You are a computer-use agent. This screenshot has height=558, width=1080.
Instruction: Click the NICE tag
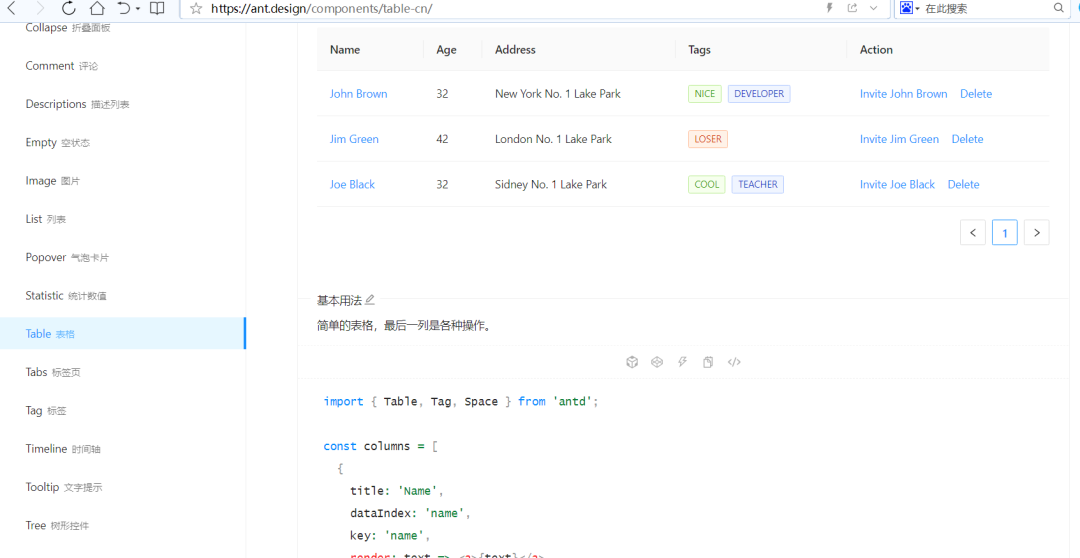click(x=705, y=94)
